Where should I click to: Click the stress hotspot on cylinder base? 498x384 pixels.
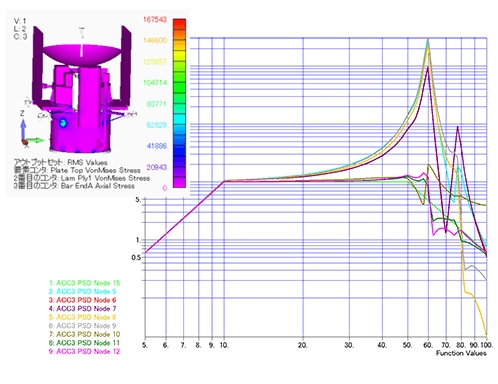[63, 123]
